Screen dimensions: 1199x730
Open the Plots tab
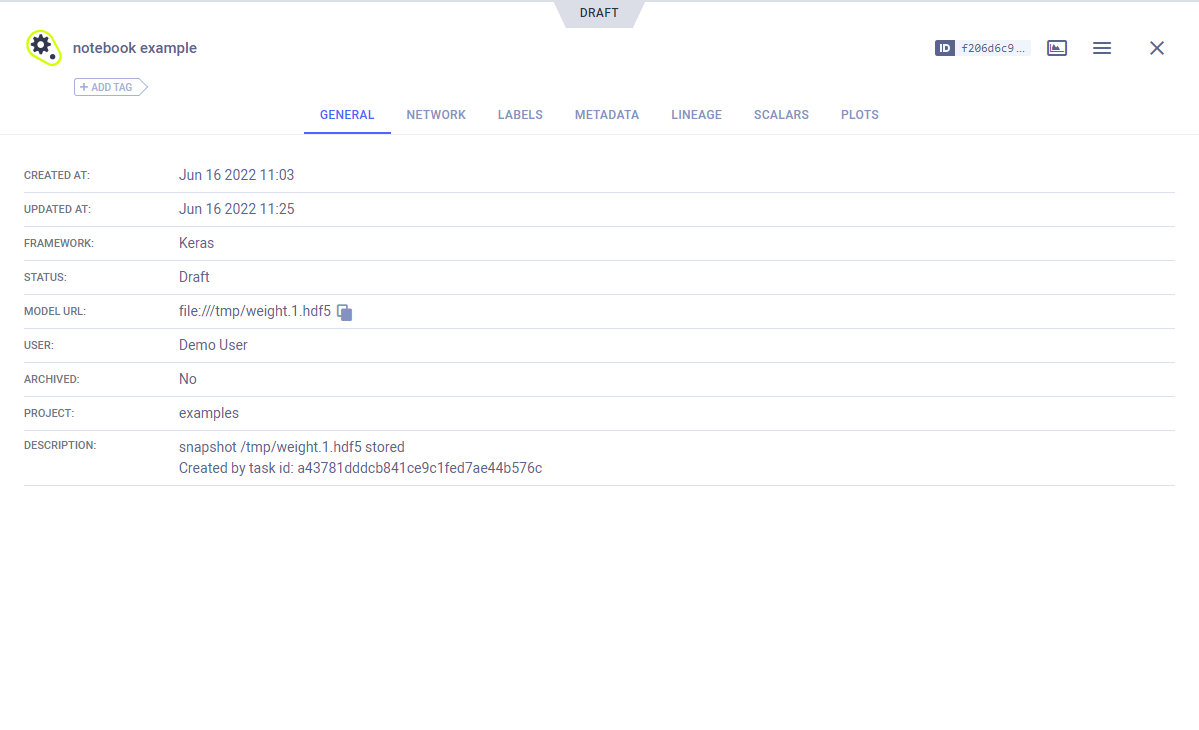point(860,115)
